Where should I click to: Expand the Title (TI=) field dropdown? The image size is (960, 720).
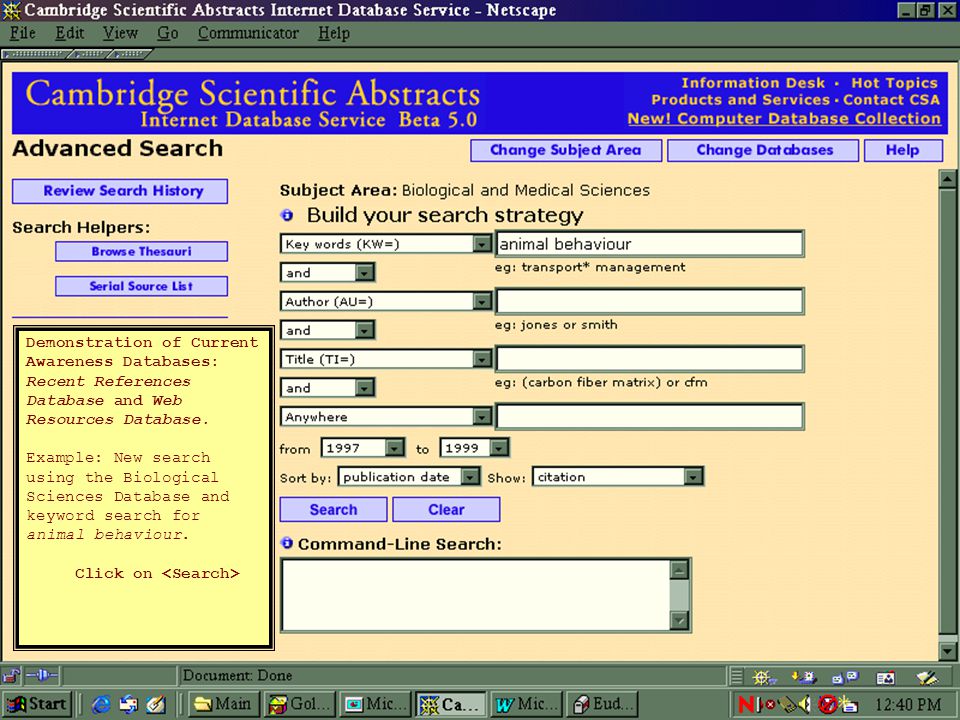click(482, 359)
